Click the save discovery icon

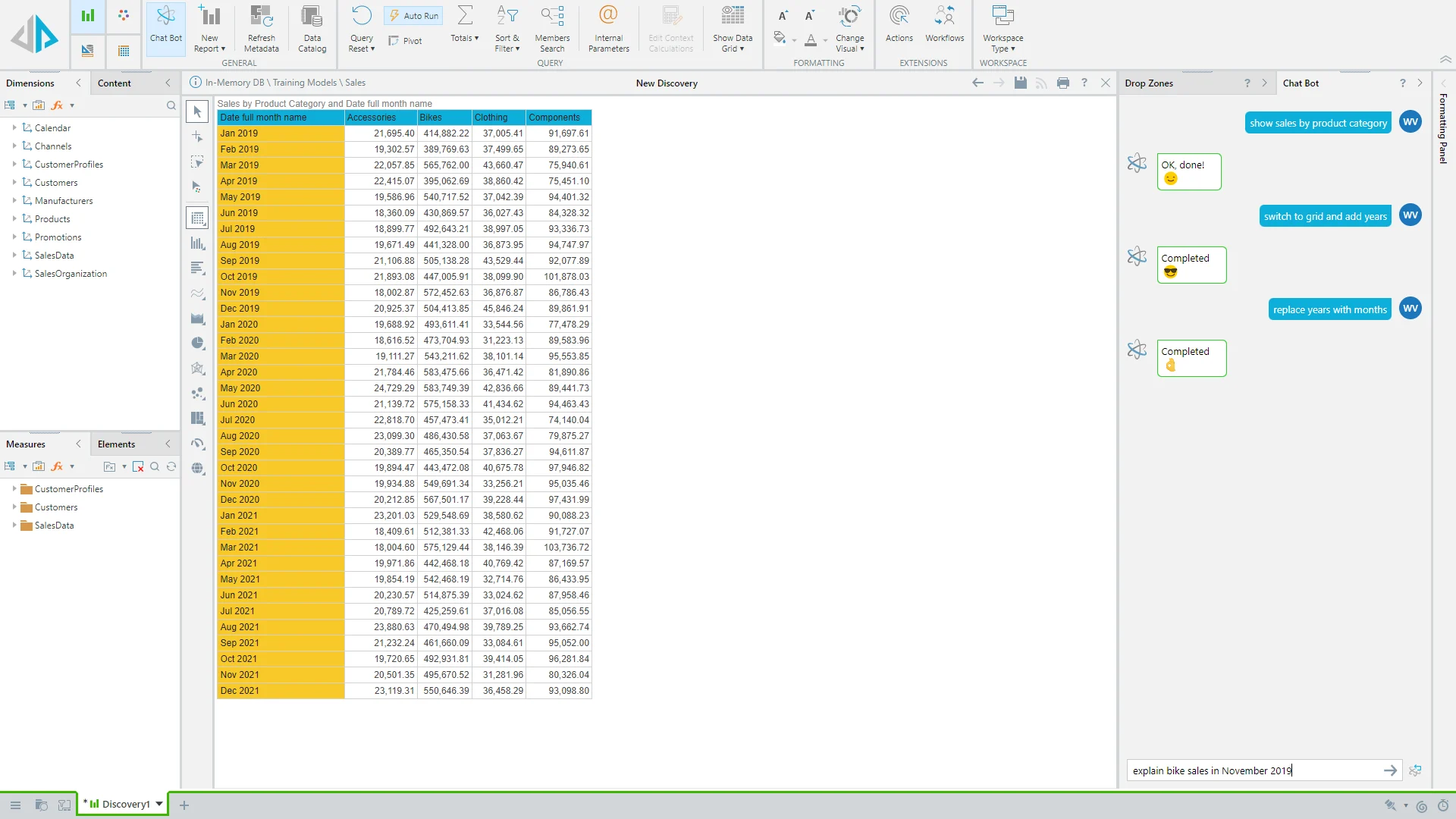[x=1021, y=83]
